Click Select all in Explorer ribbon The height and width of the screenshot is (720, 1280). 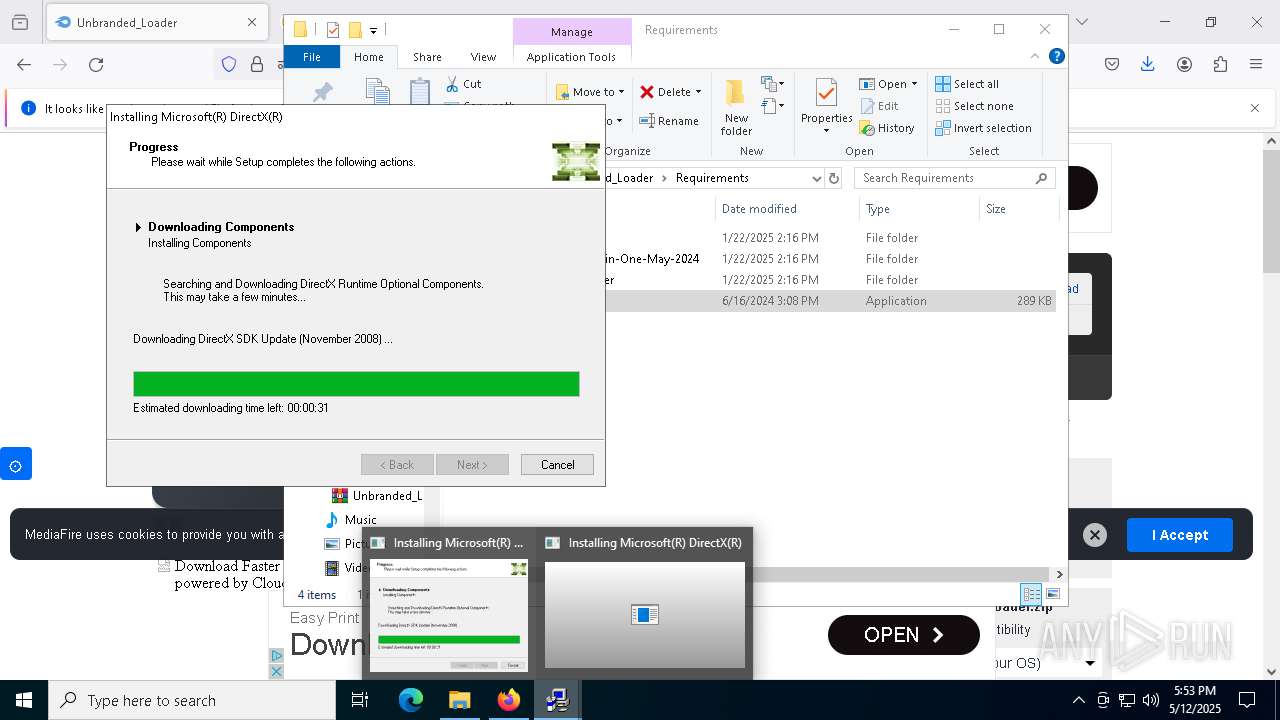(967, 84)
